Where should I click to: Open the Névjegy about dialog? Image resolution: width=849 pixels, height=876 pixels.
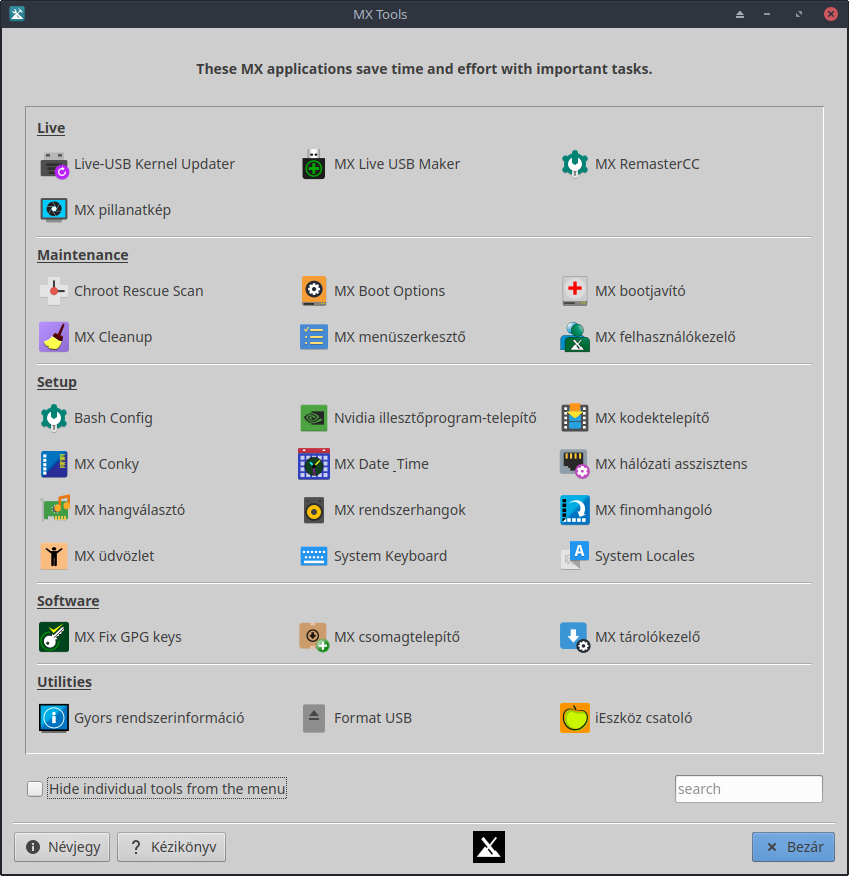[62, 847]
